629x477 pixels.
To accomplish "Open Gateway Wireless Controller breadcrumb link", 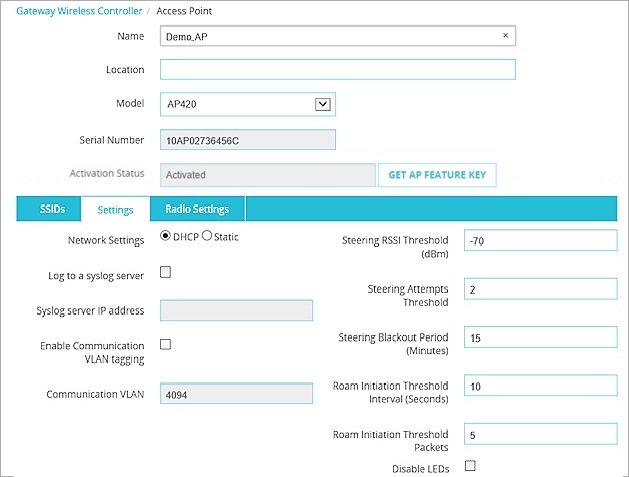I will pyautogui.click(x=74, y=11).
